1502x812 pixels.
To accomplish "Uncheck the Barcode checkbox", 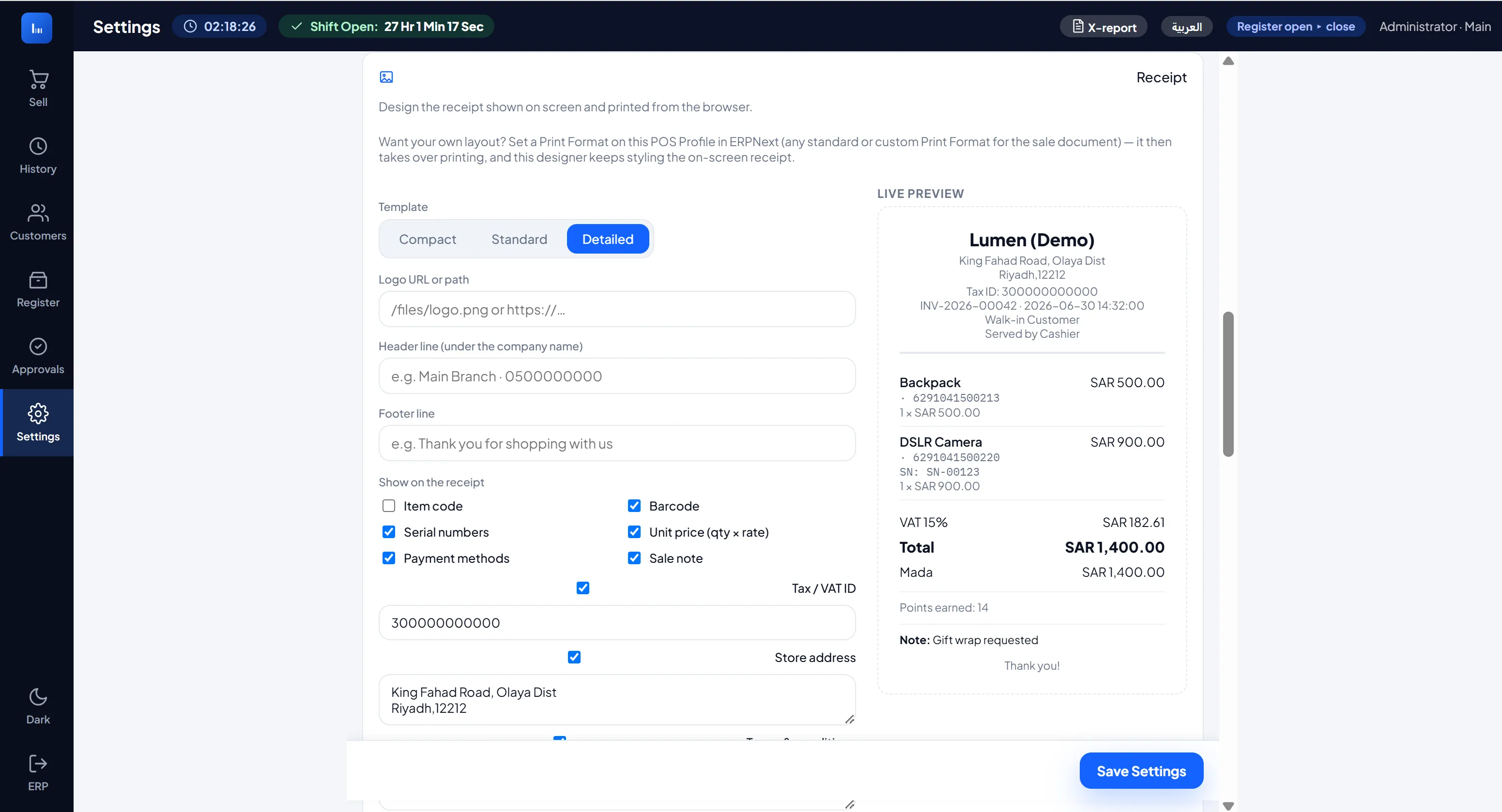I will point(634,506).
